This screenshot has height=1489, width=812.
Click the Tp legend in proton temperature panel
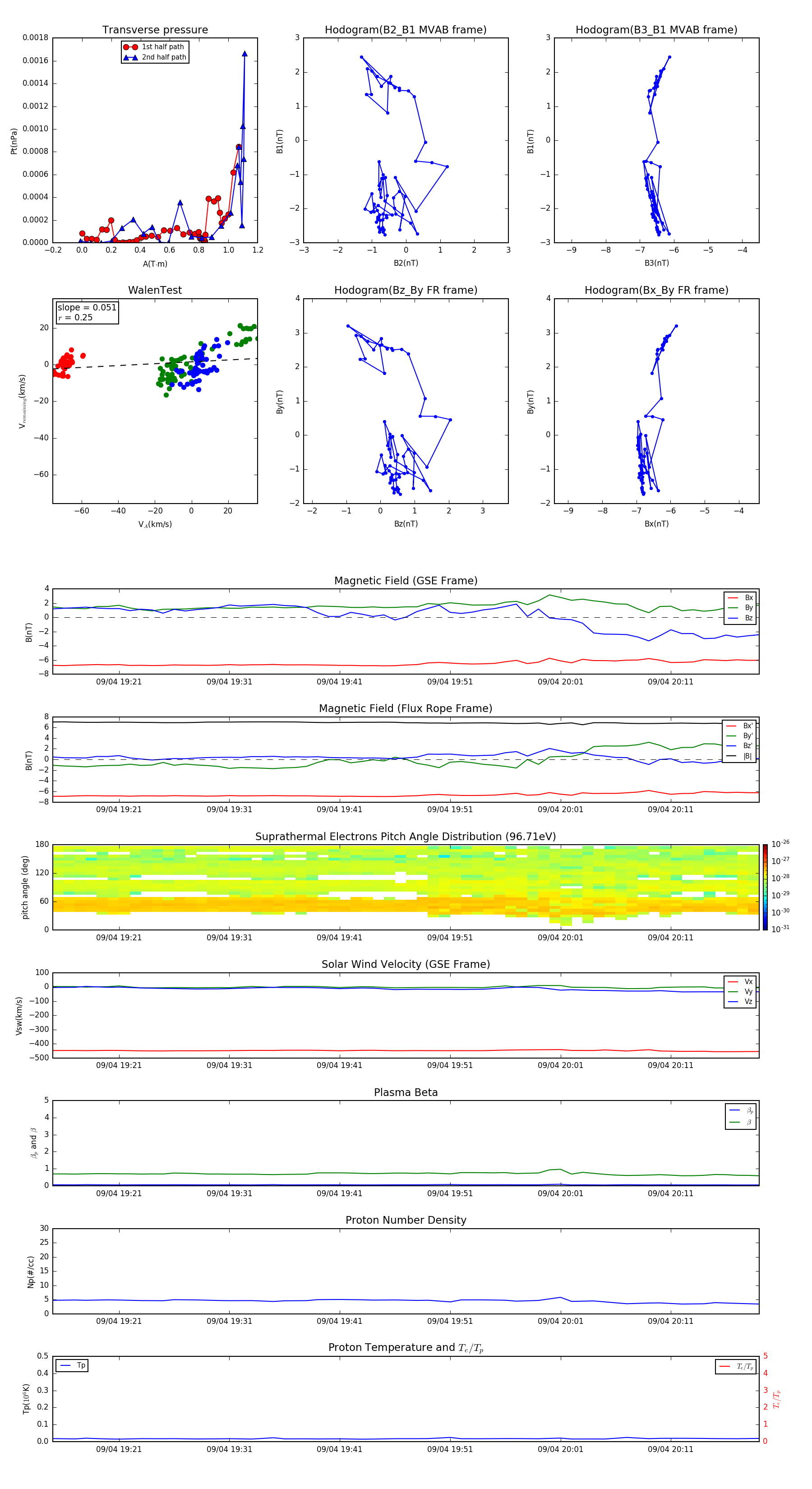coord(72,1365)
